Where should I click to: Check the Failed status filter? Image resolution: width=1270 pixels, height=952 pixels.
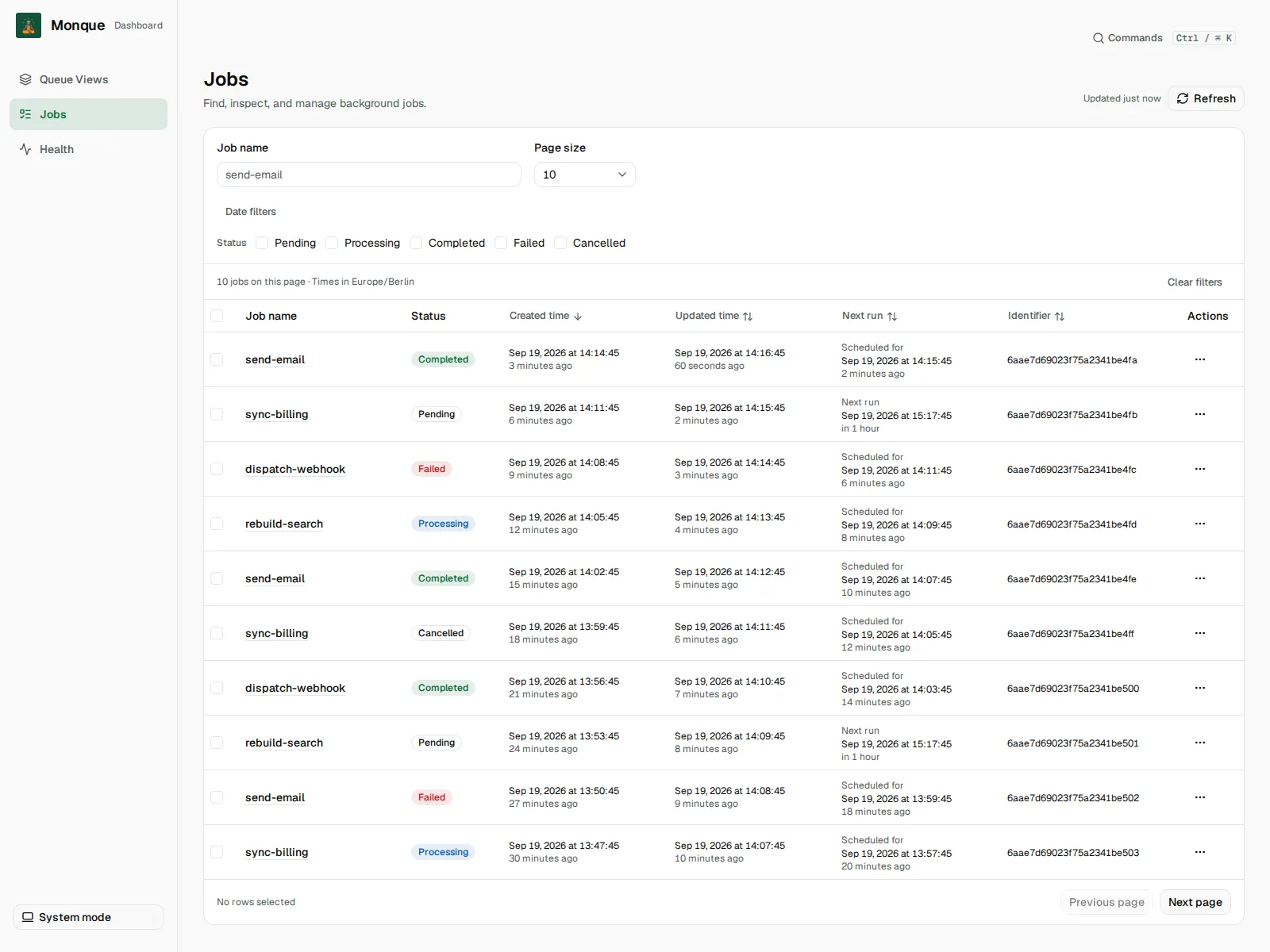(501, 243)
